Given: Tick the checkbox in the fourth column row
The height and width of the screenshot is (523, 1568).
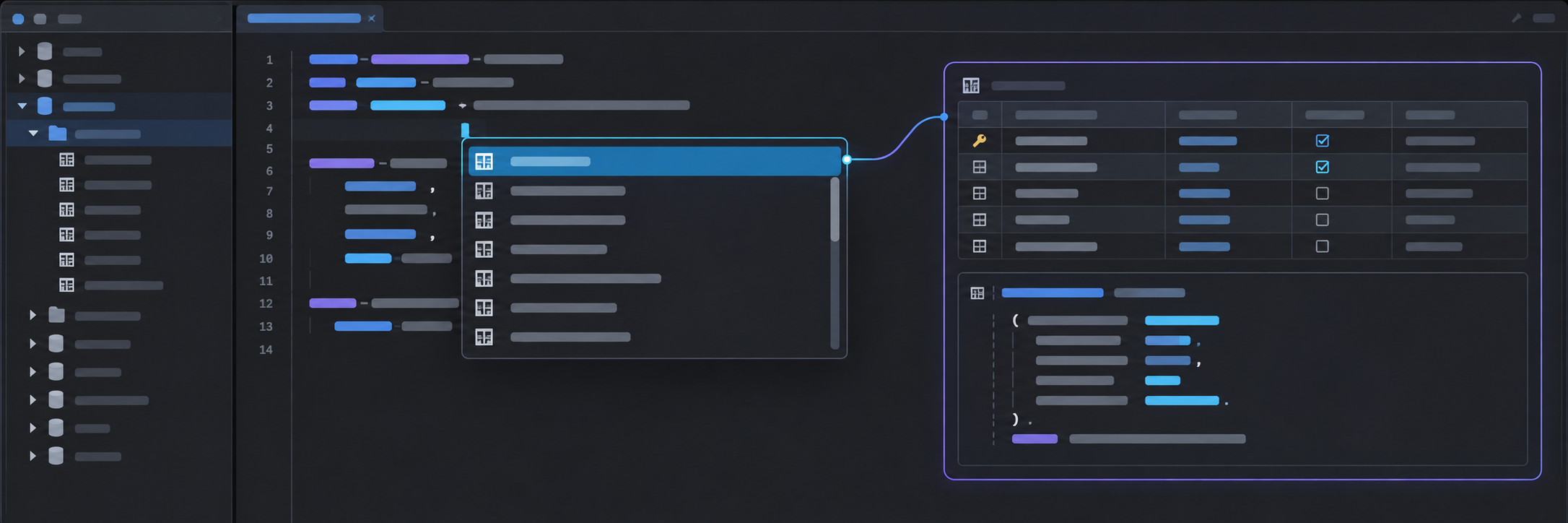Looking at the screenshot, I should coord(1322,220).
